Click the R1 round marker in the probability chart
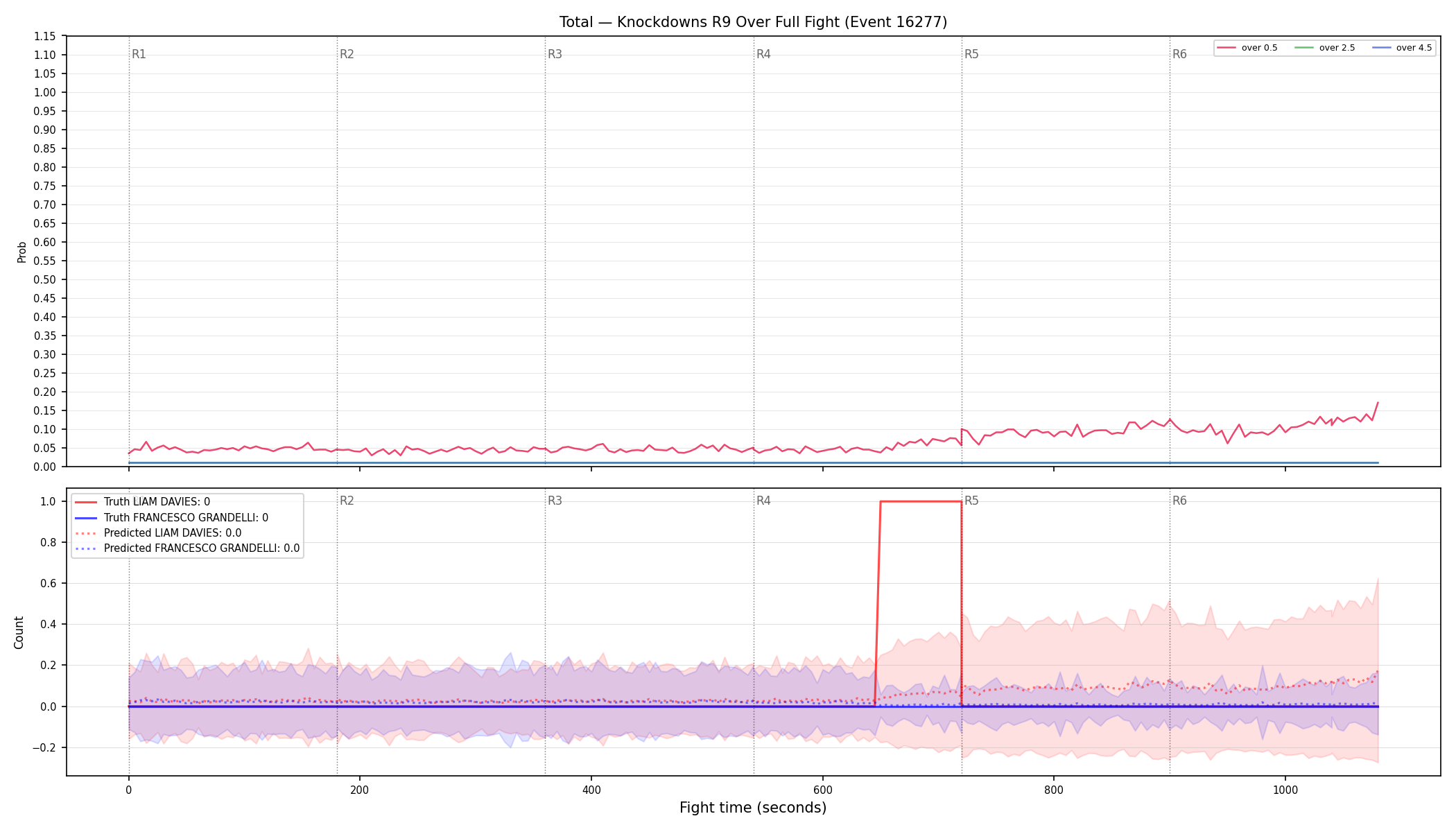1456x832 pixels. tap(139, 54)
